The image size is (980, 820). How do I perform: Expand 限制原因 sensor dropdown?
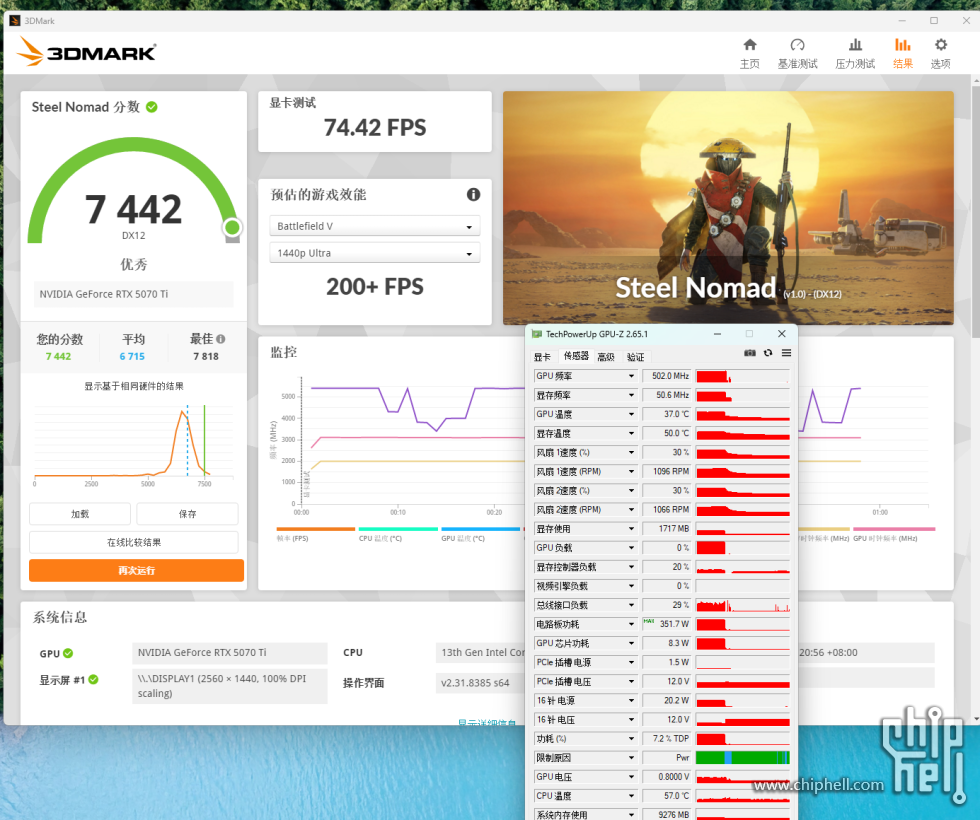[631, 758]
